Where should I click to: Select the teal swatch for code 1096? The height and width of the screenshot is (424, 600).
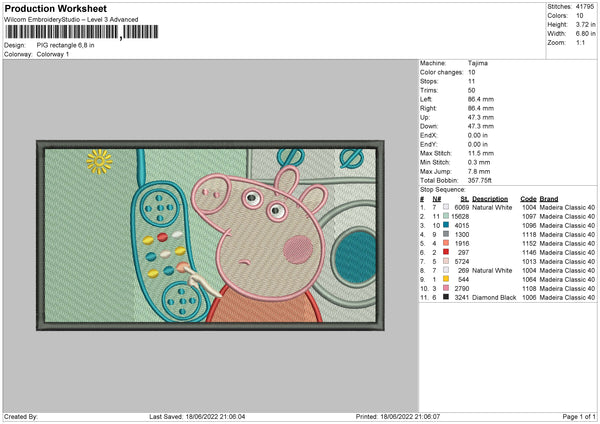click(x=446, y=225)
